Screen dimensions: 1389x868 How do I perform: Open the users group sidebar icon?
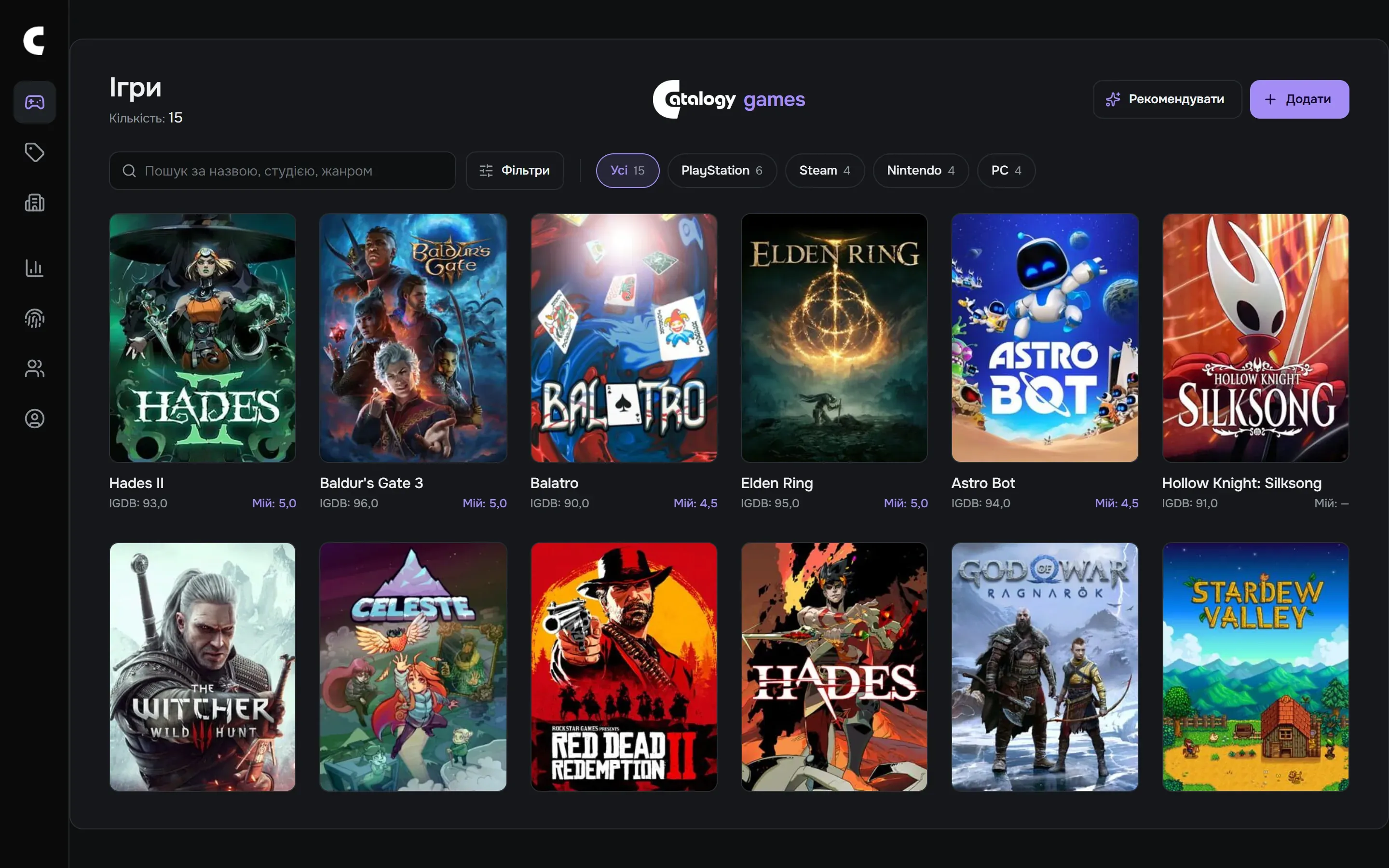34,368
